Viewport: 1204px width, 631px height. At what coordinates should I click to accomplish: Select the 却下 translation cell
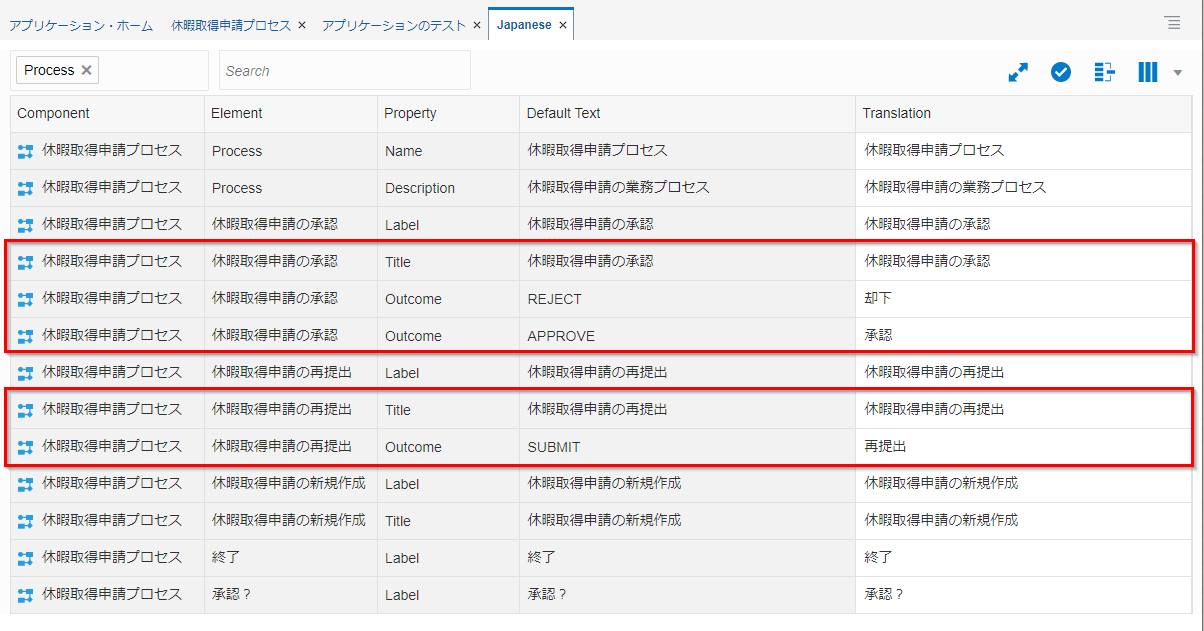pyautogui.click(x=878, y=298)
